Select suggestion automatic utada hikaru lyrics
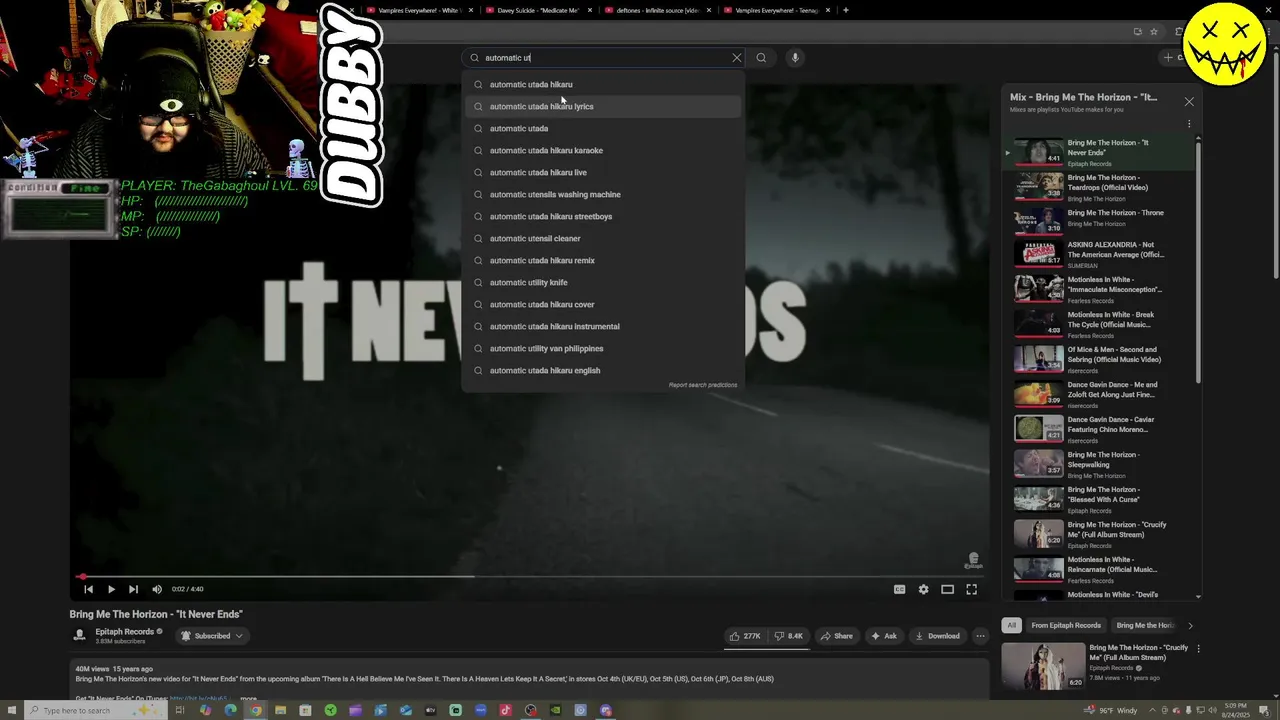 (x=603, y=107)
